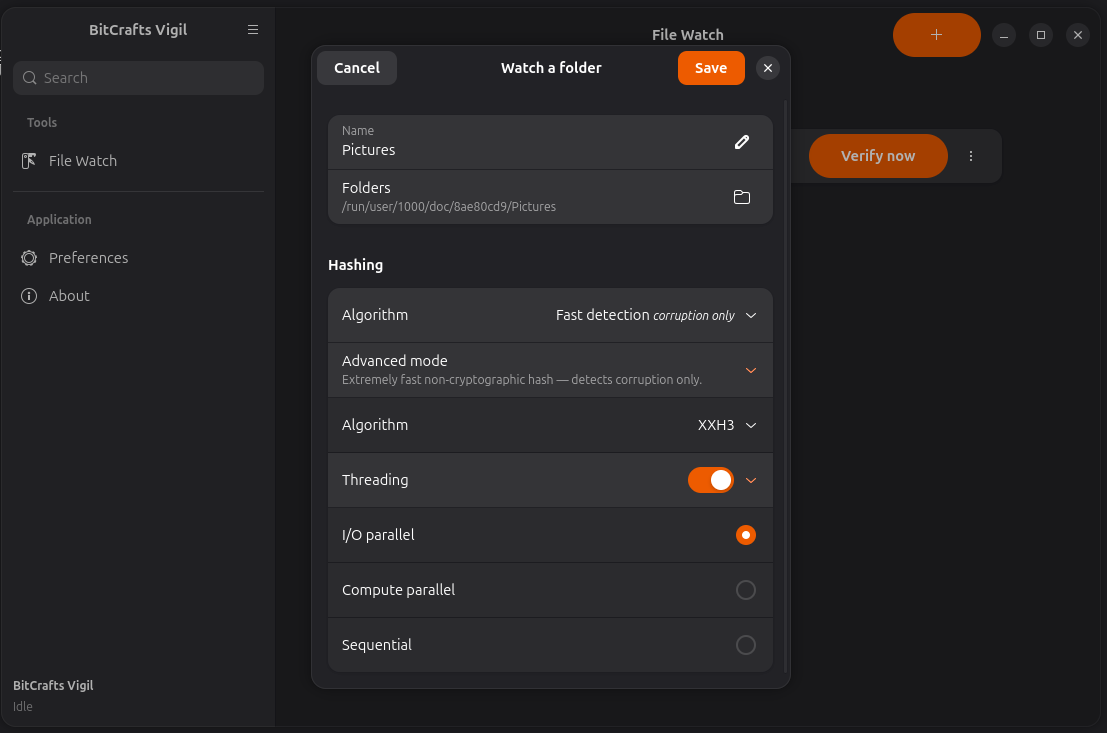Collapse the Advanced mode expander
1107x733 pixels.
[751, 370]
